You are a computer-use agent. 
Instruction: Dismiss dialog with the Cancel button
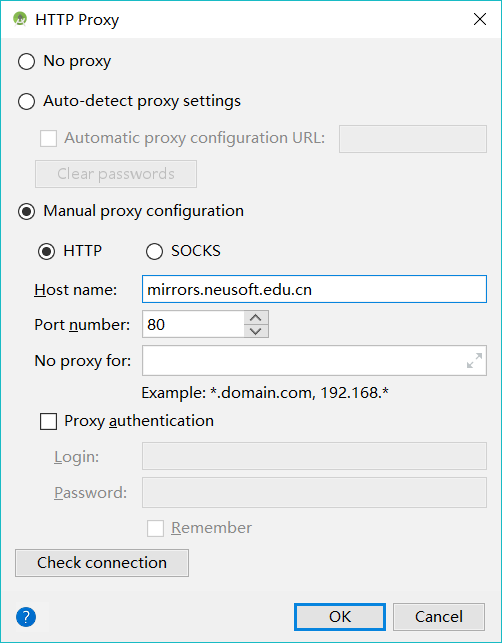coord(439,617)
